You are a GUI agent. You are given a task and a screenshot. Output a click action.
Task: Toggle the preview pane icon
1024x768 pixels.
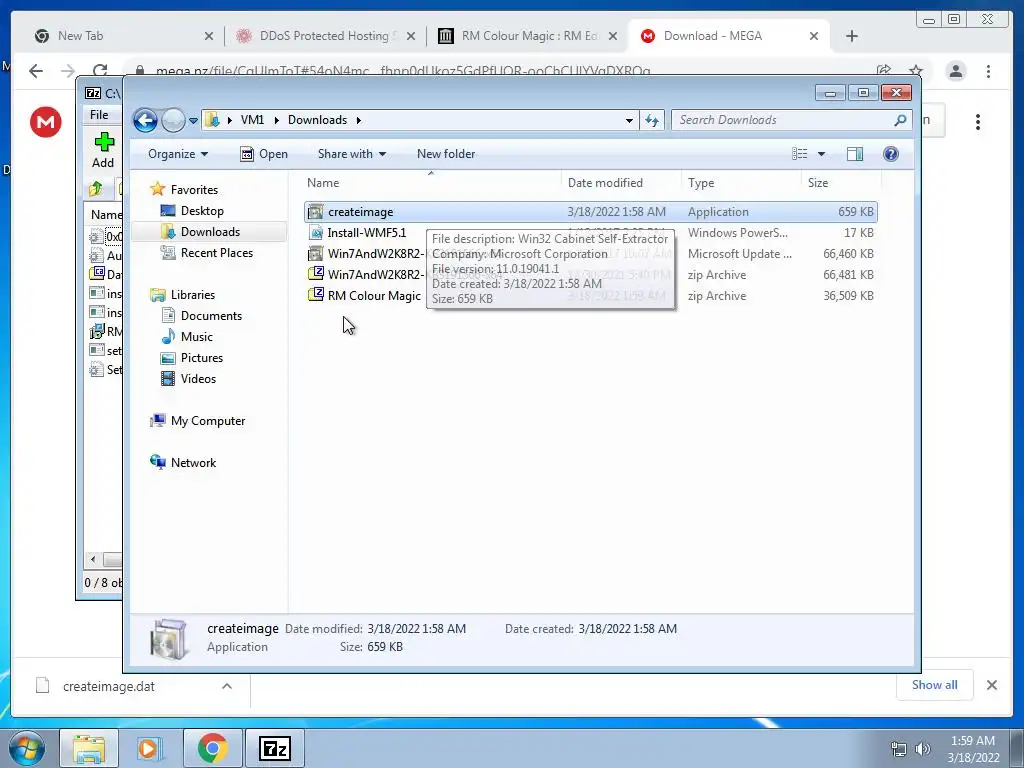coord(855,154)
